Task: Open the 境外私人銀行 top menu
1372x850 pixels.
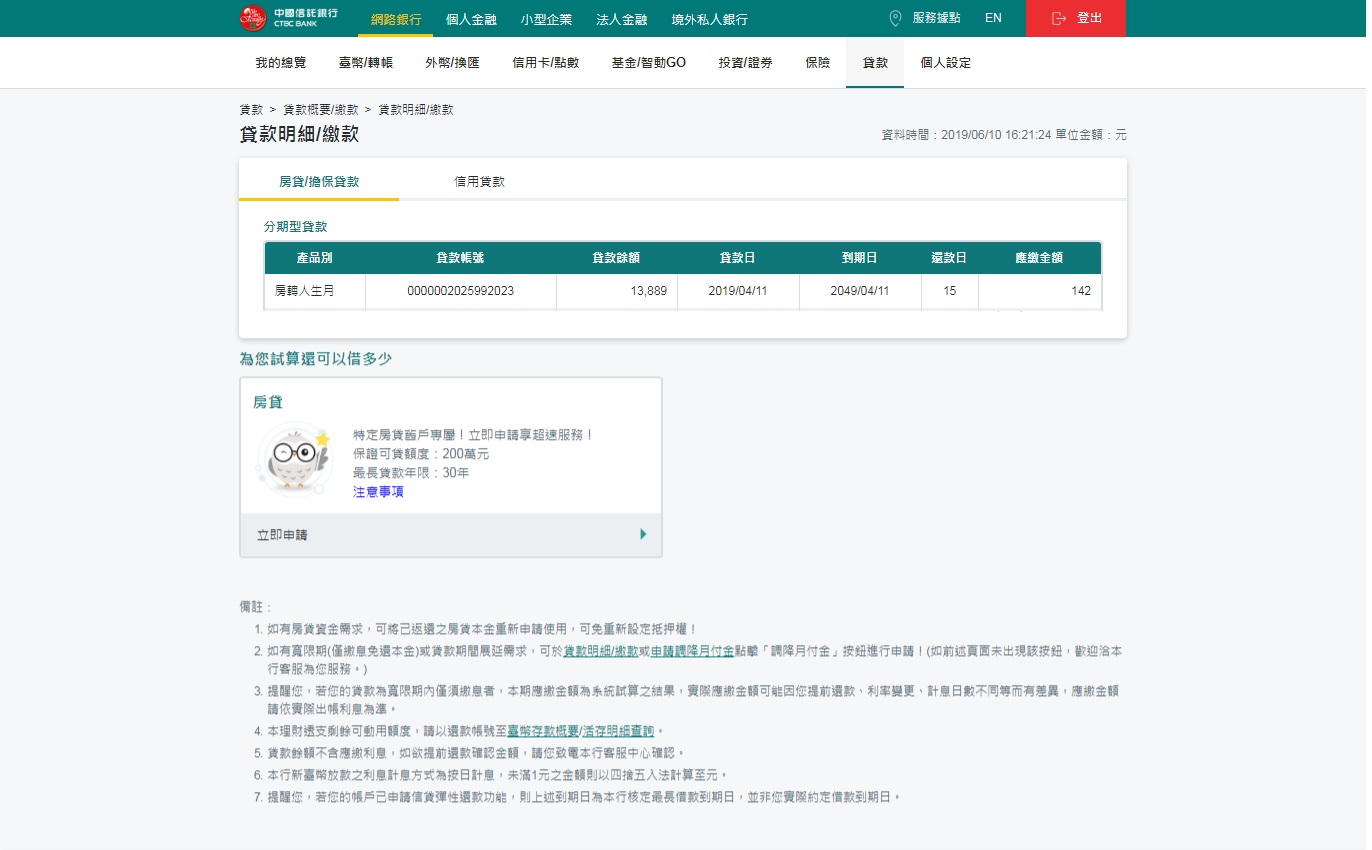Action: (709, 19)
